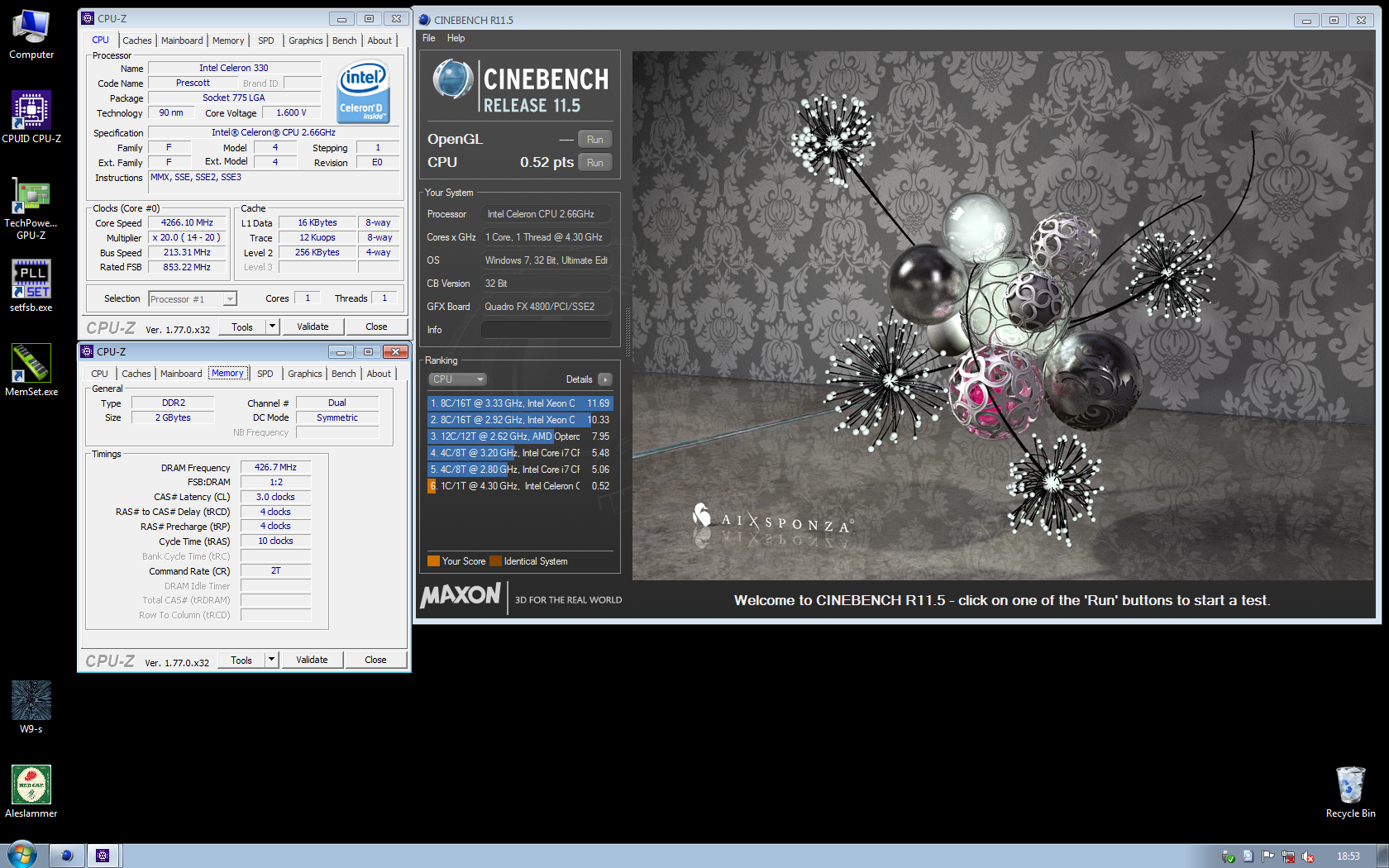The image size is (1389, 868).
Task: Switch to Mainboard tab in upper CPU-Z
Action: (x=182, y=41)
